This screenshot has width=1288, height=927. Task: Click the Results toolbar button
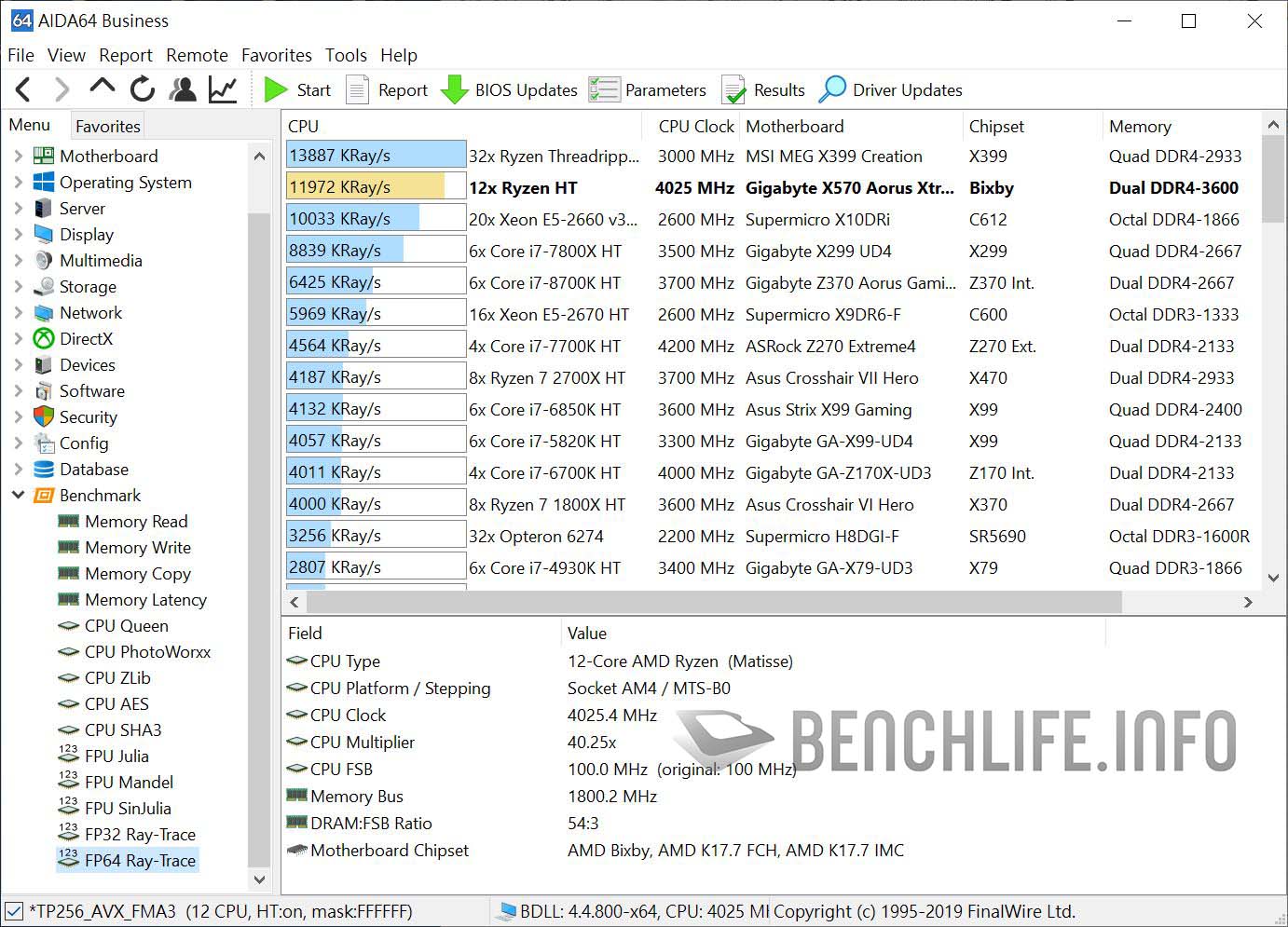coord(763,89)
